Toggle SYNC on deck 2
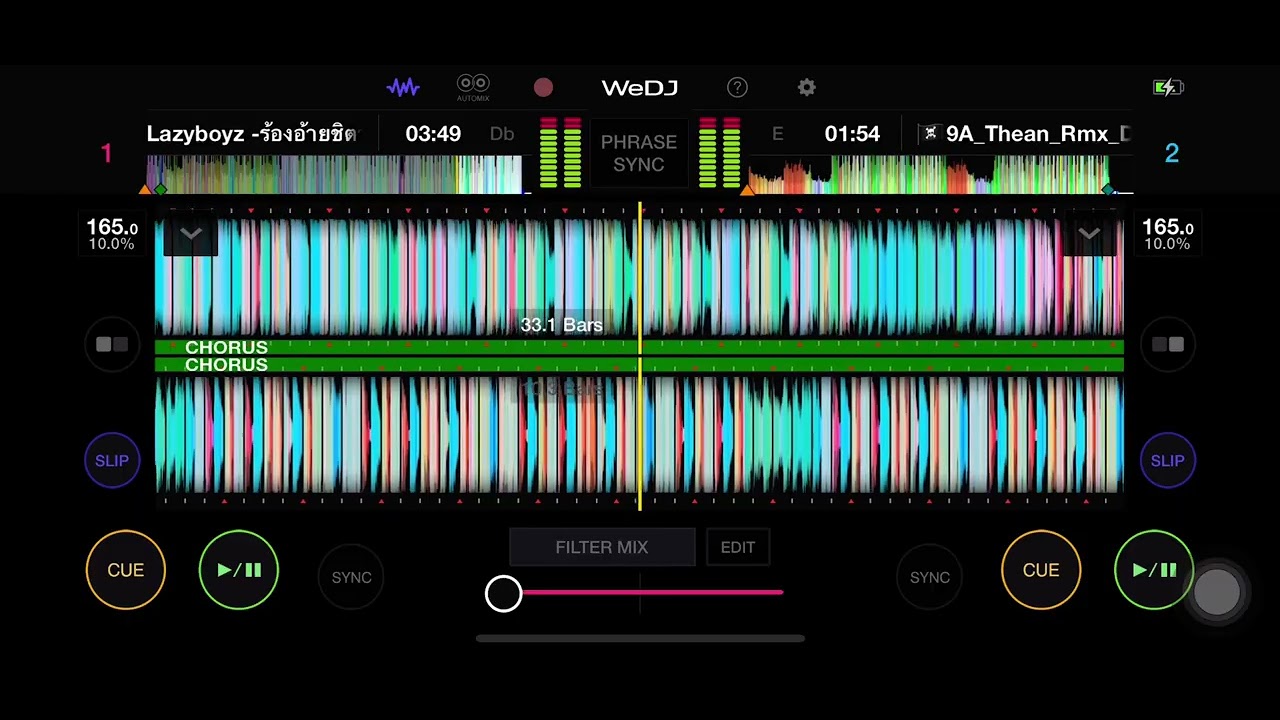 [x=930, y=578]
